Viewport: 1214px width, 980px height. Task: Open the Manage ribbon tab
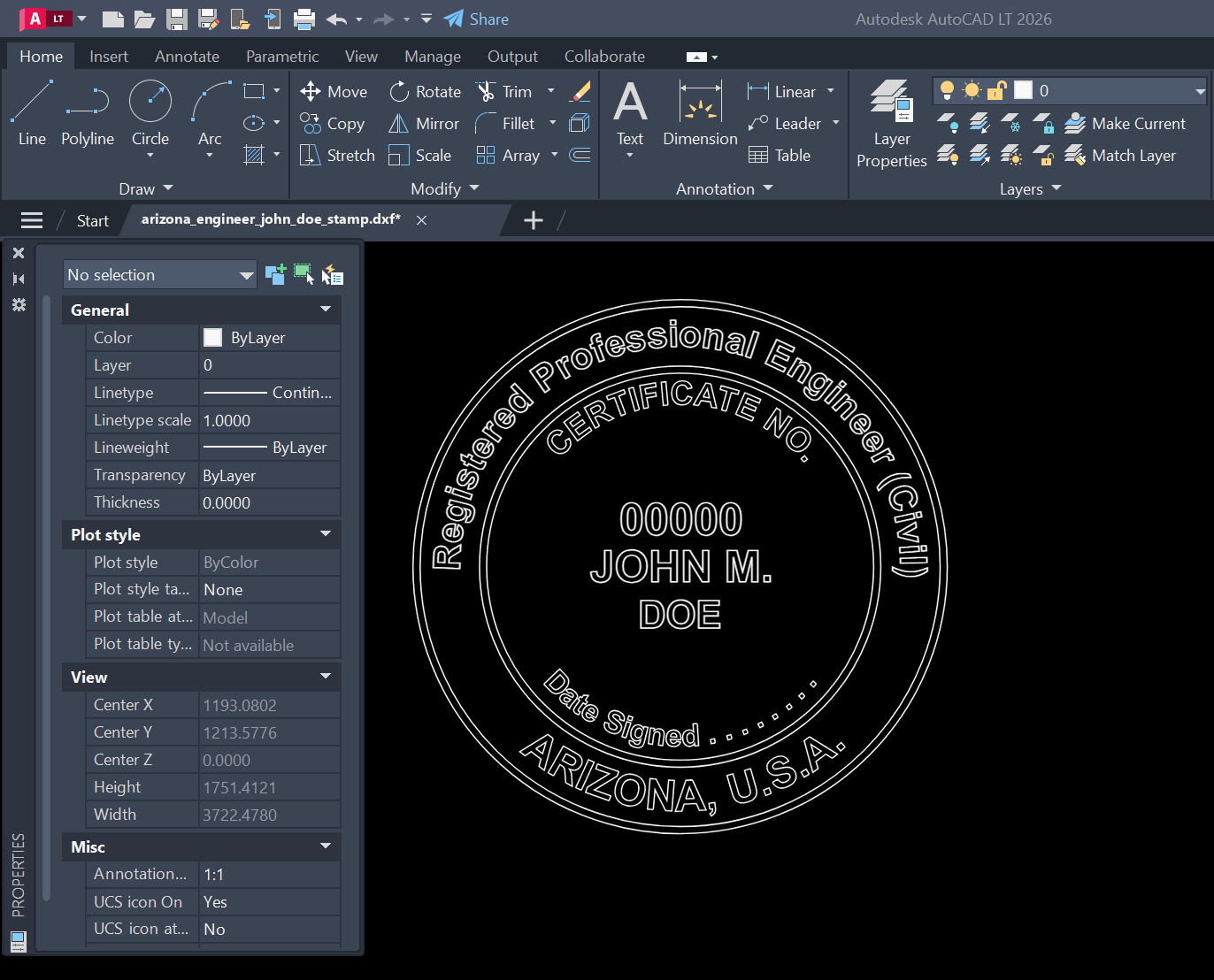[x=433, y=56]
